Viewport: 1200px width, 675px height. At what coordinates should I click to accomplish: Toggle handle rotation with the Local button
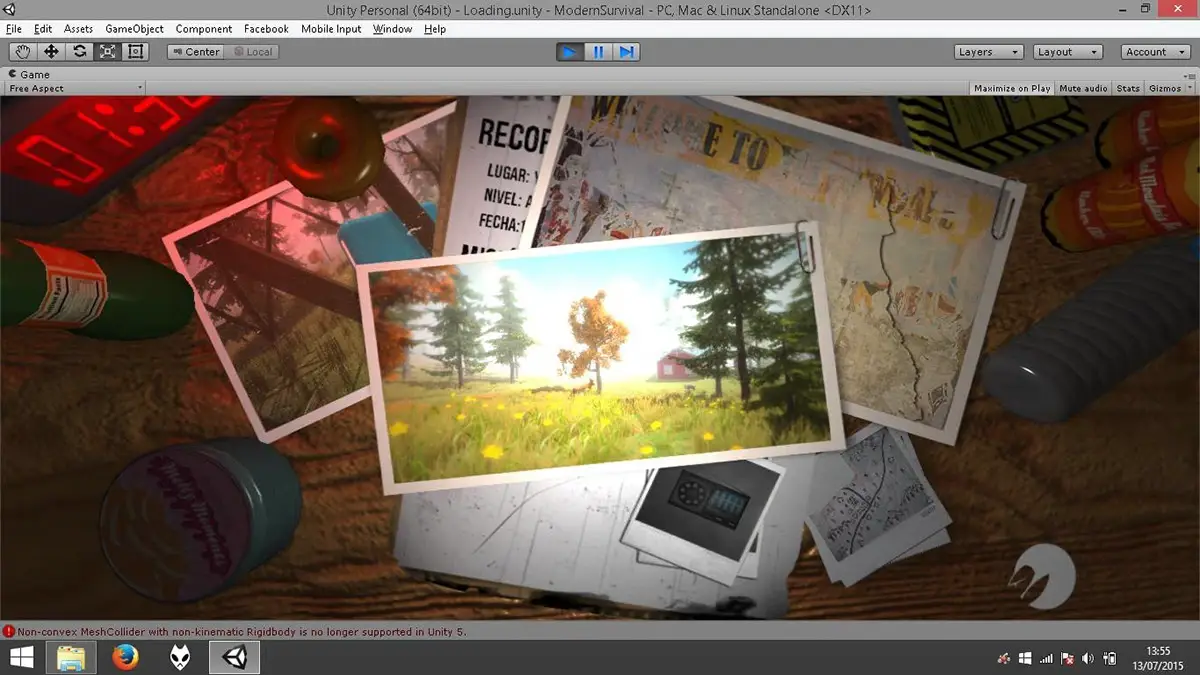click(x=251, y=52)
